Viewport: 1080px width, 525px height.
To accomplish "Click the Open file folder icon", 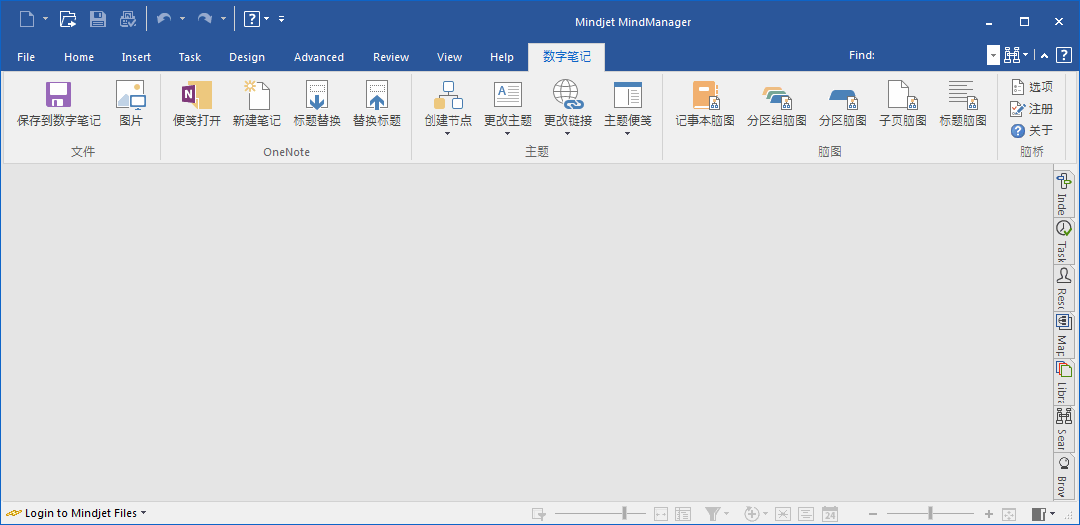I will (68, 19).
